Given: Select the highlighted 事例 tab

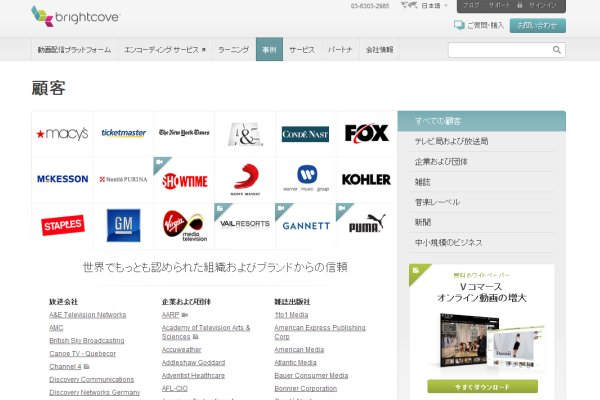Looking at the screenshot, I should click(x=269, y=50).
